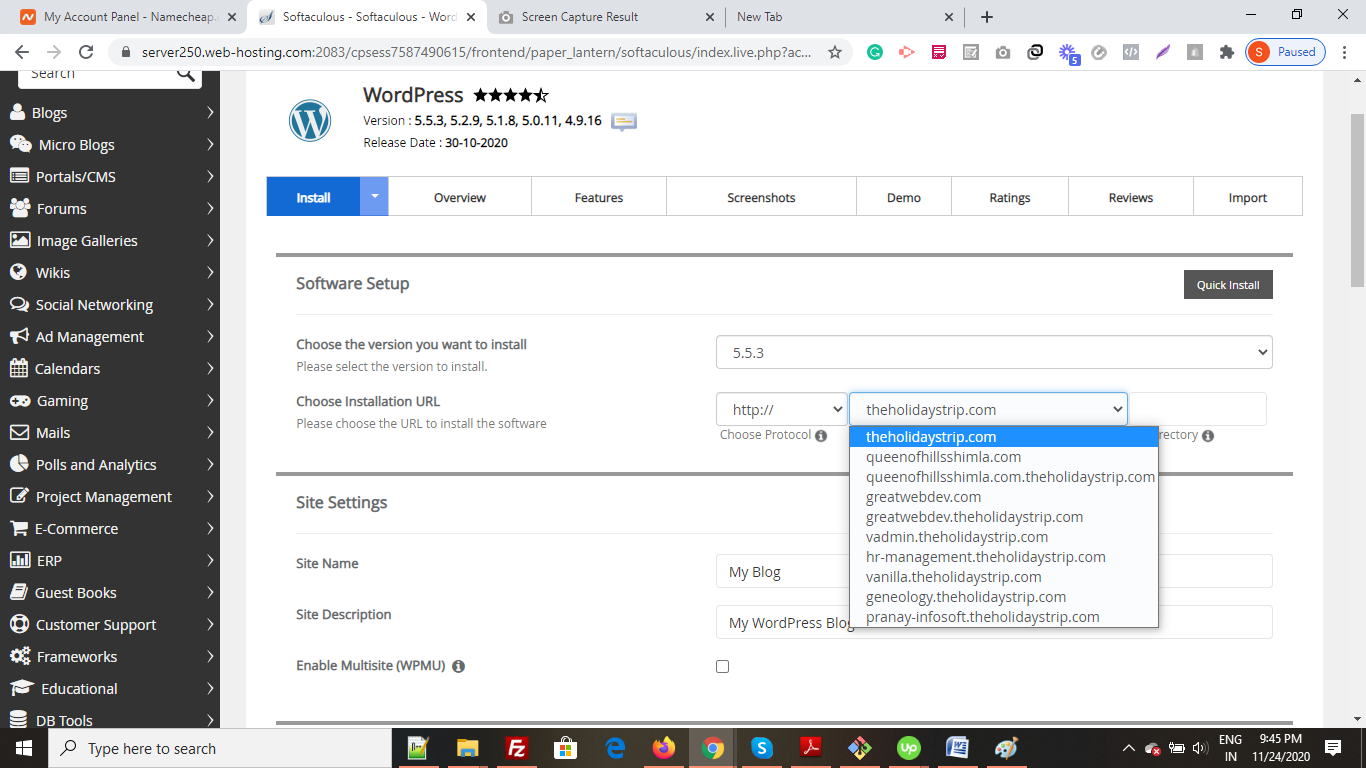Click the review comment icon beside version list
Screen dimensions: 1366x768
(x=624, y=122)
